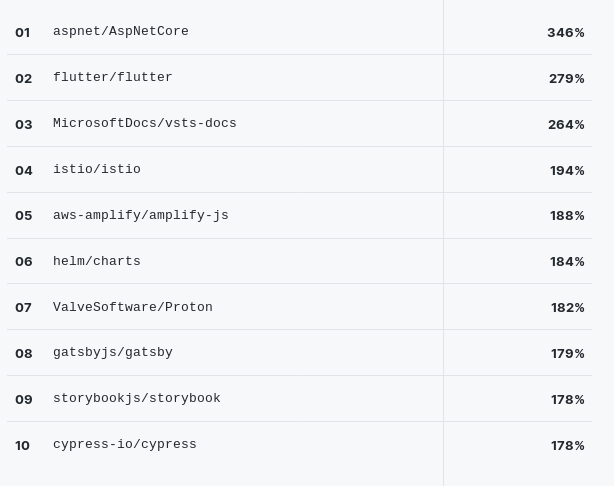The height and width of the screenshot is (486, 614).
Task: Click the helm/charts repository name
Action: (x=96, y=262)
